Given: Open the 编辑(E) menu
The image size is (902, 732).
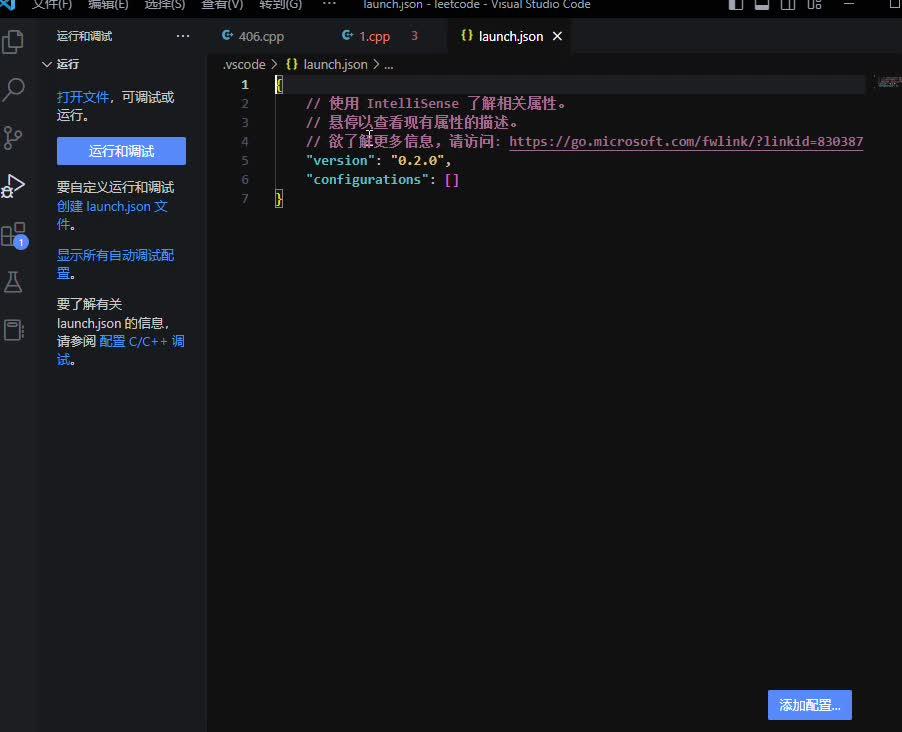Looking at the screenshot, I should 108,5.
